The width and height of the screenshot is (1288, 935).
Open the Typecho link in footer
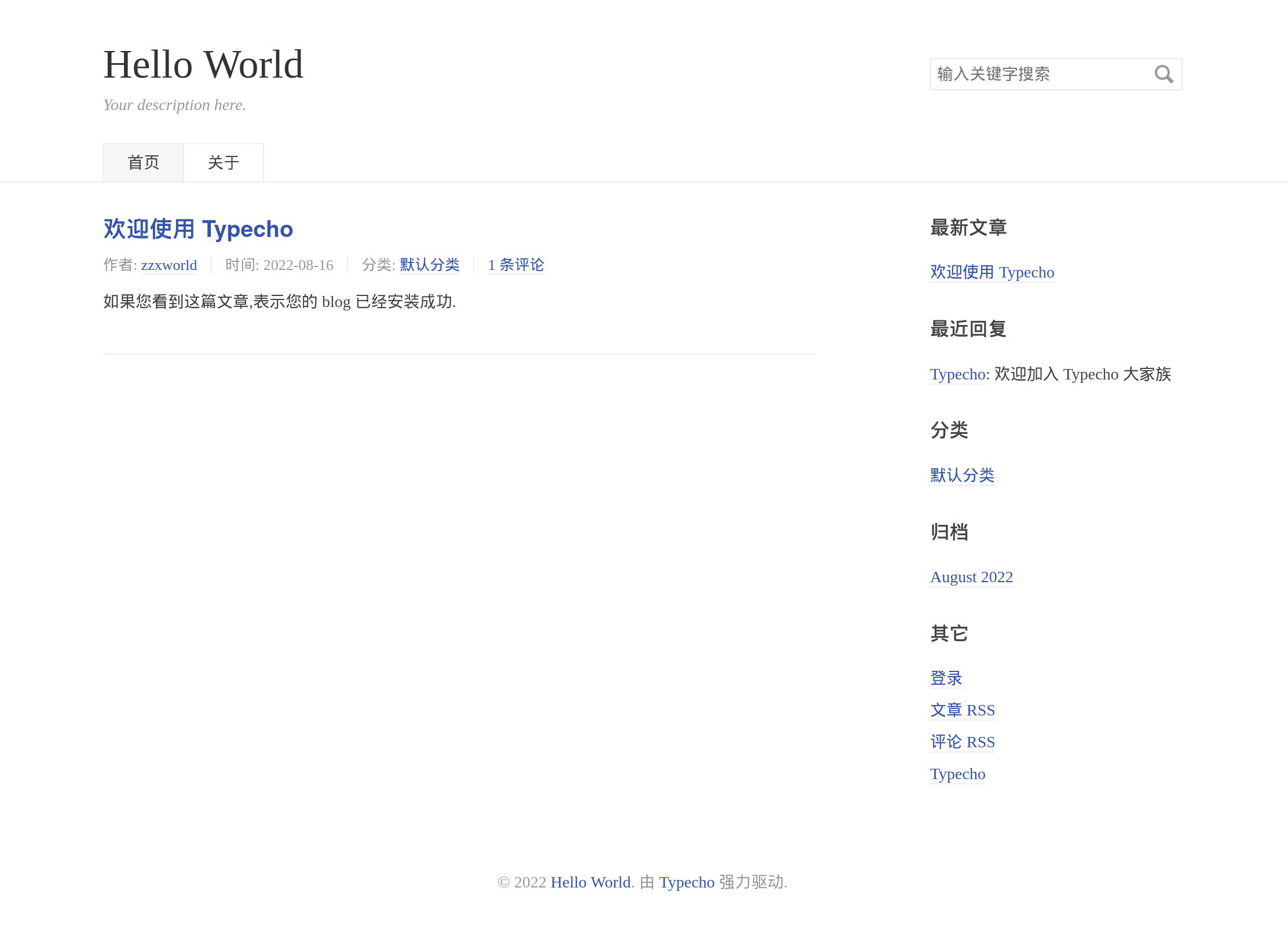click(x=686, y=882)
